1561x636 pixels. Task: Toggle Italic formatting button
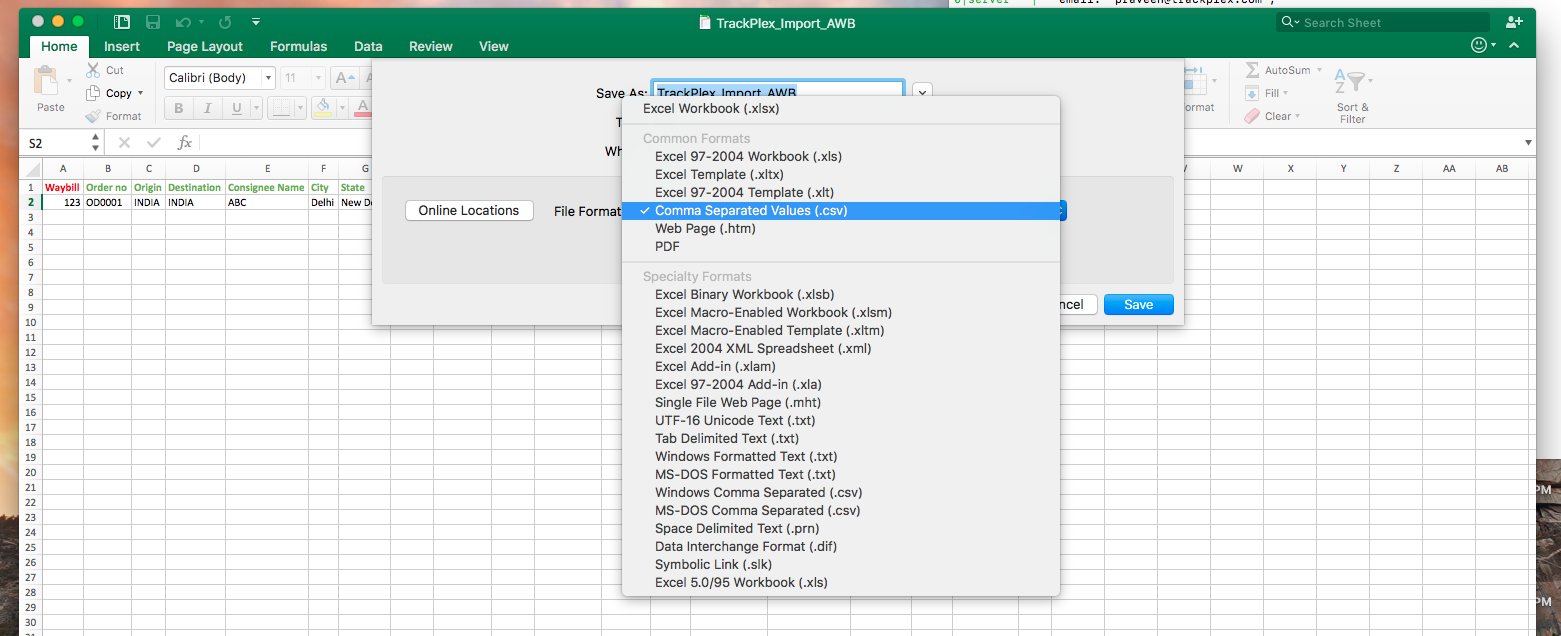pyautogui.click(x=207, y=109)
